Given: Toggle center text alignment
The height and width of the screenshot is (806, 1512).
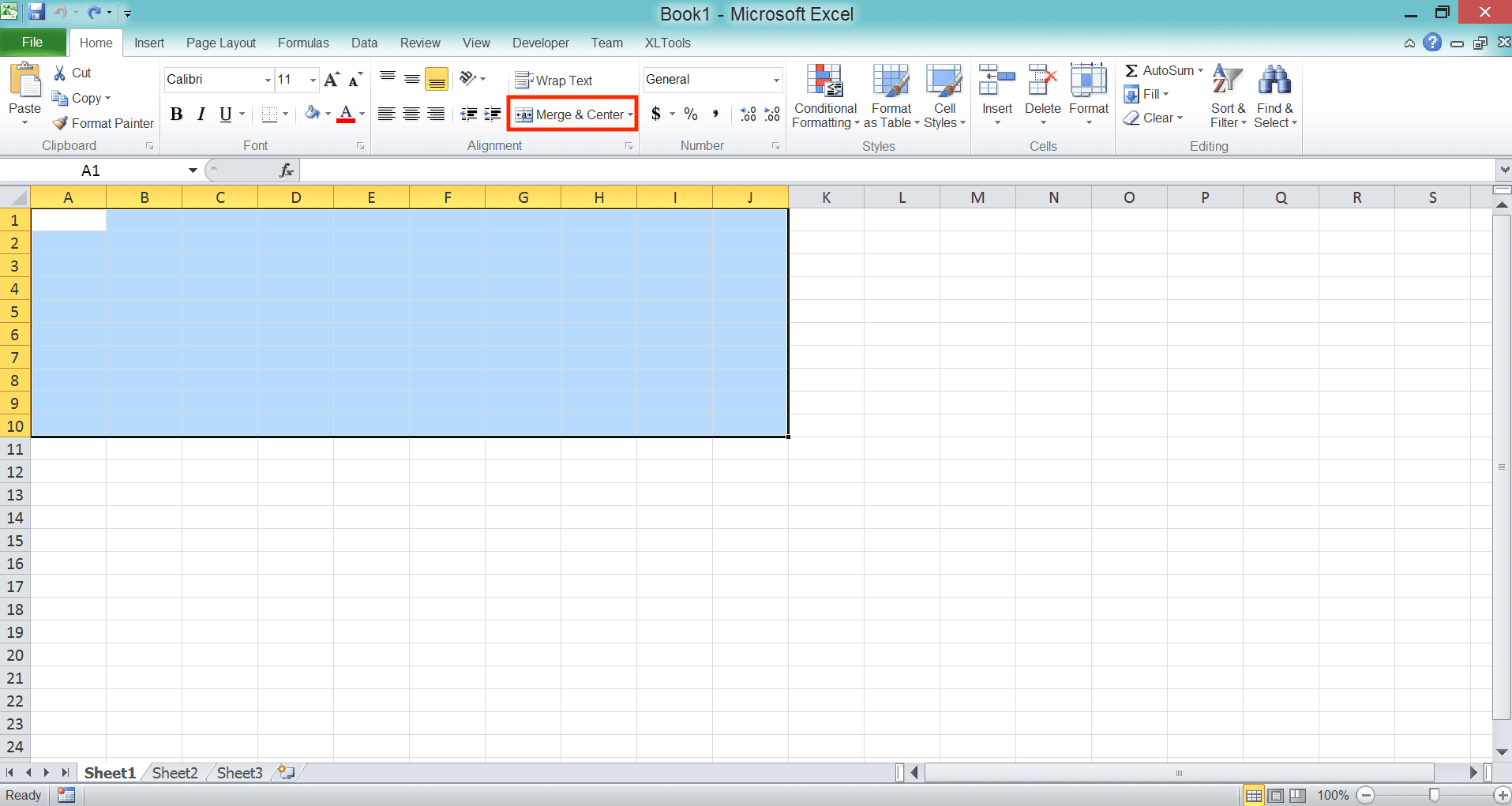Looking at the screenshot, I should point(411,114).
